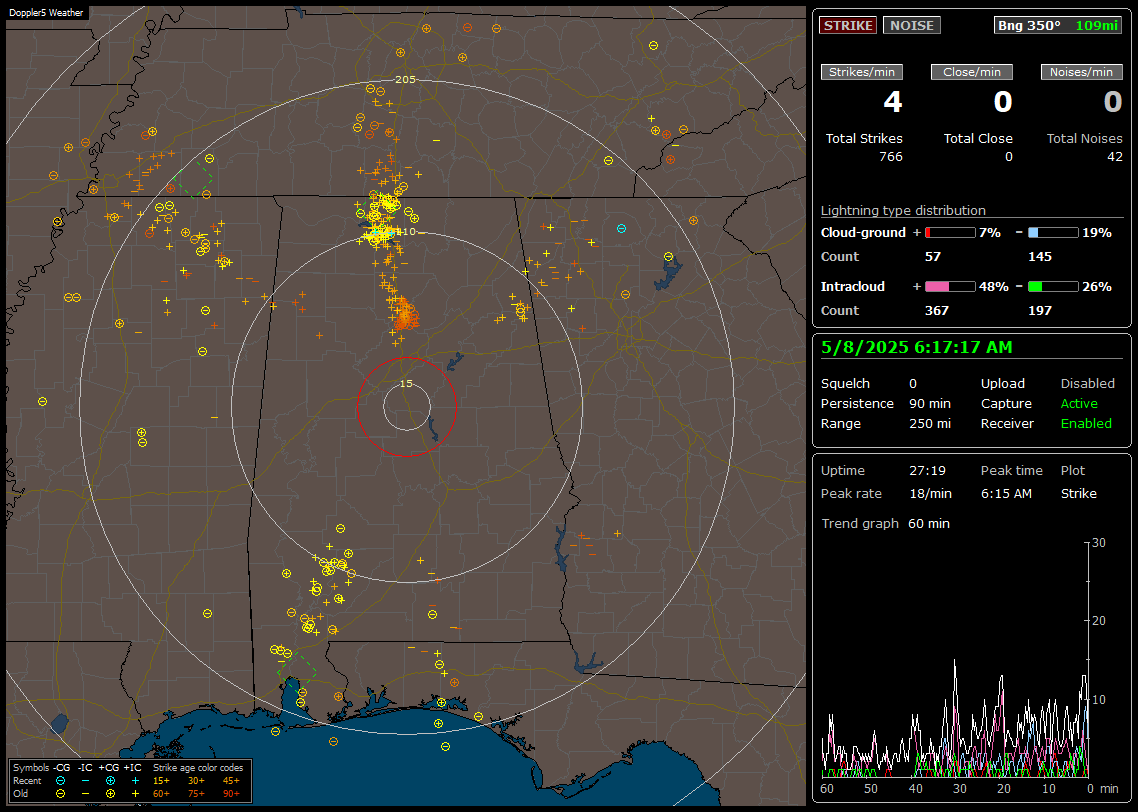Click the Intracloud positive count 367
Screen dimensions: 1138x812
(936, 311)
